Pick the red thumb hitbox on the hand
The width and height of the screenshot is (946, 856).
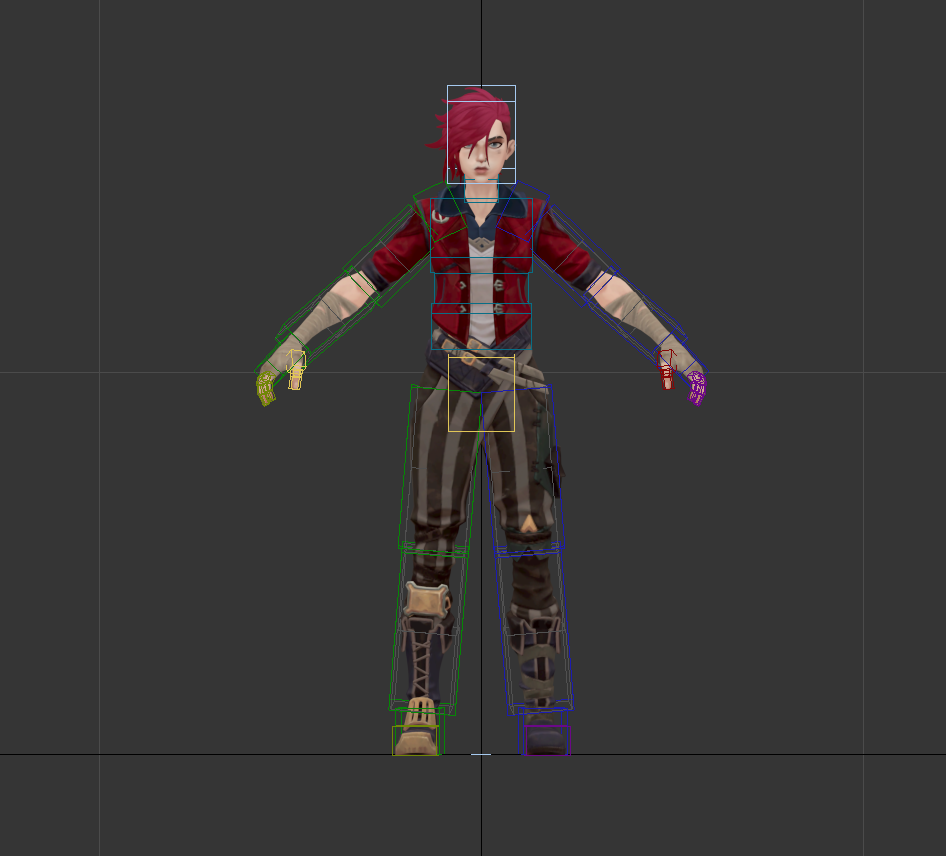(666, 369)
